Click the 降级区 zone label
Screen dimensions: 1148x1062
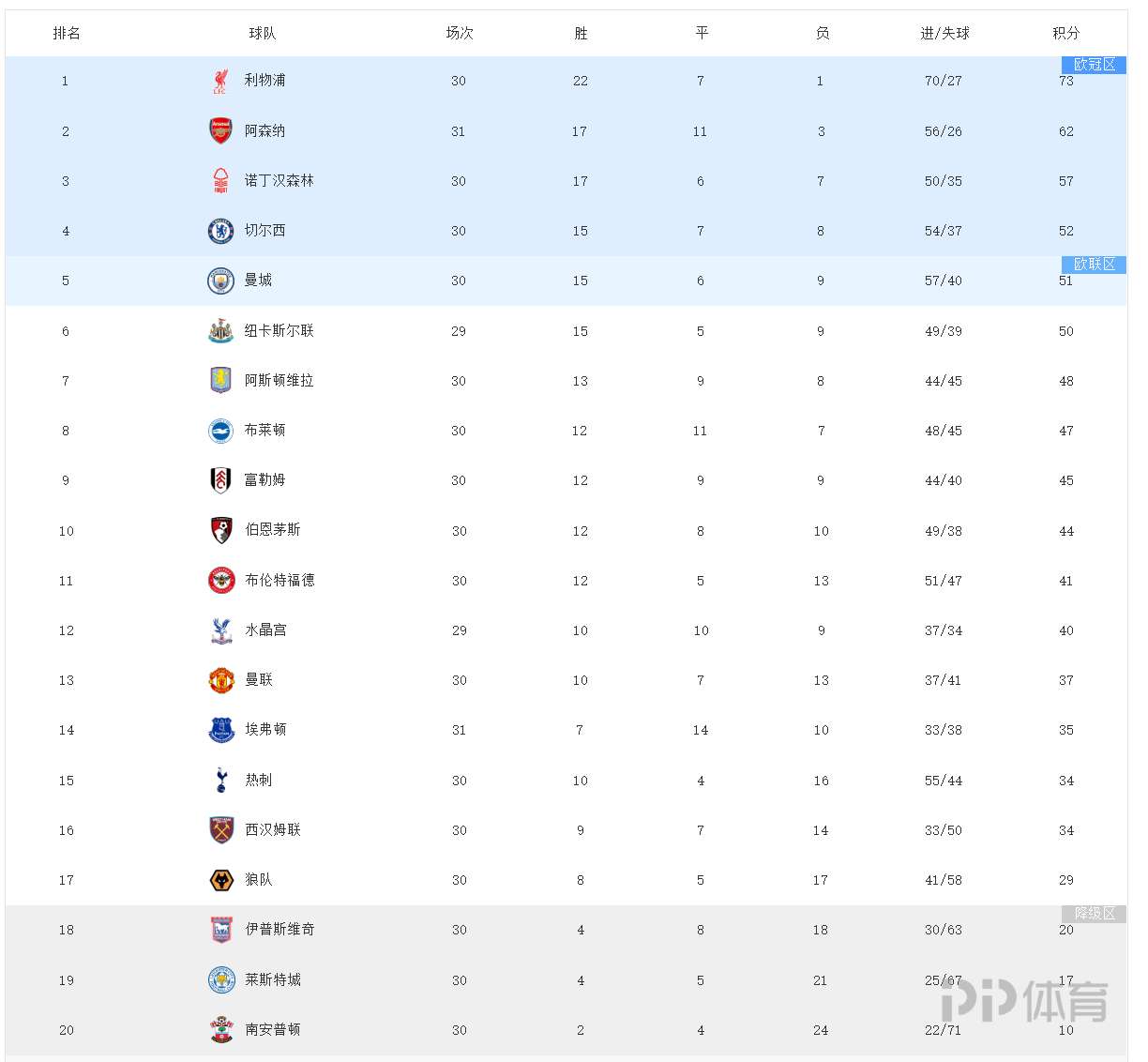(1094, 914)
